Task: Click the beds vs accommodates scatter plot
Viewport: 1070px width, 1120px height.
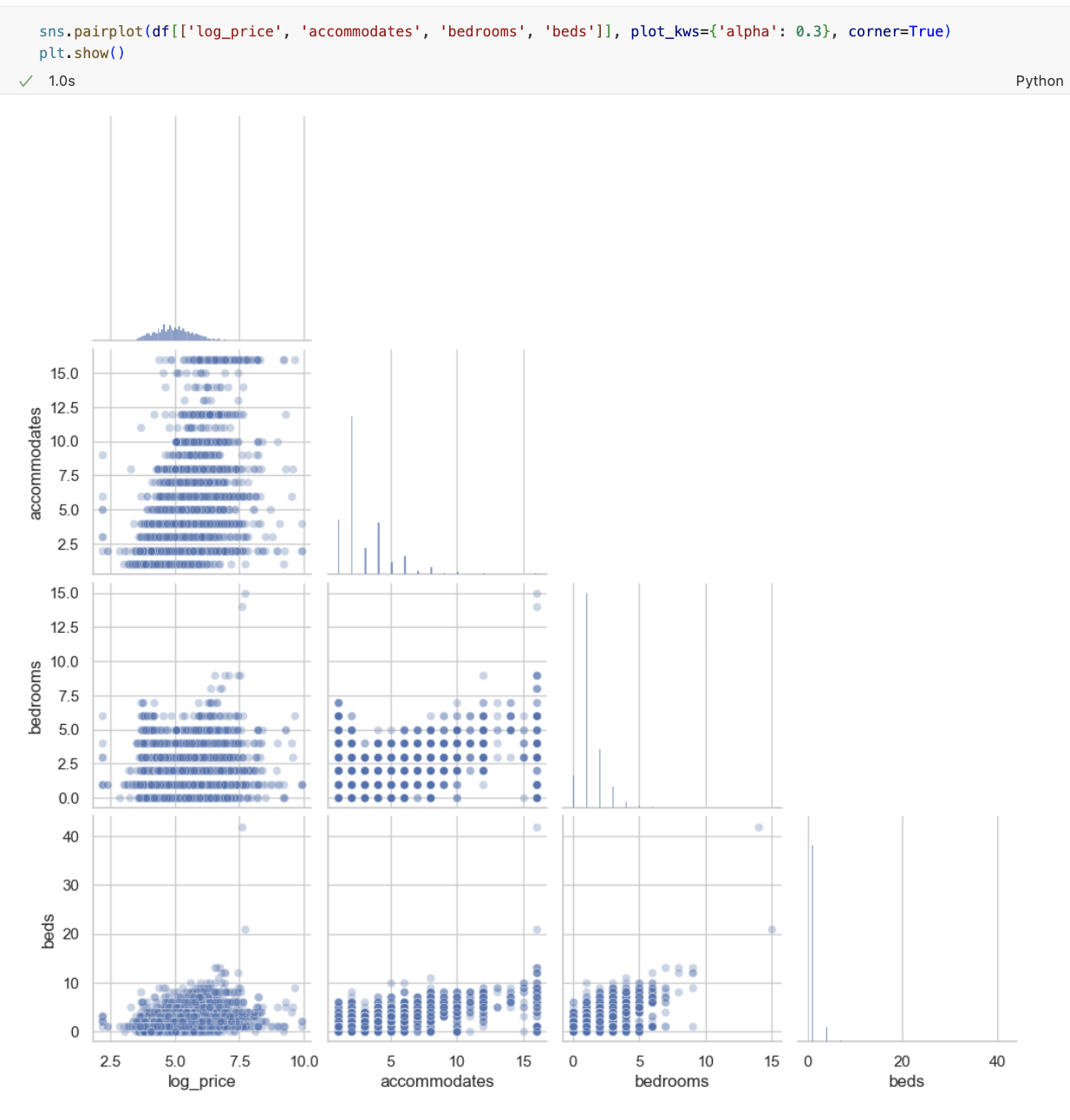Action: [437, 928]
